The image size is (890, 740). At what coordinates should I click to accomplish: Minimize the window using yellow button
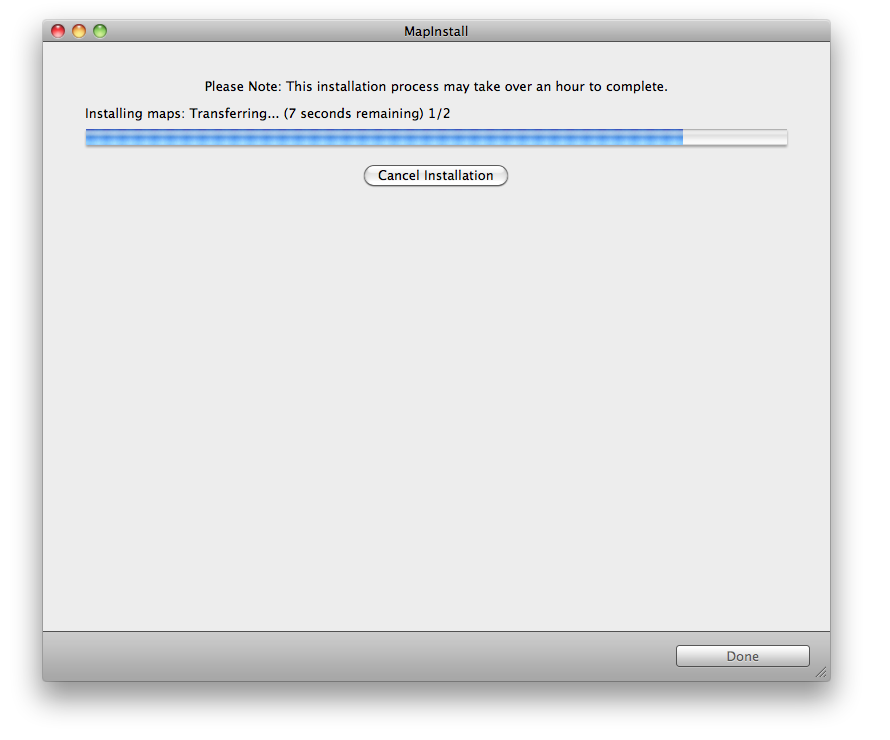[x=79, y=31]
